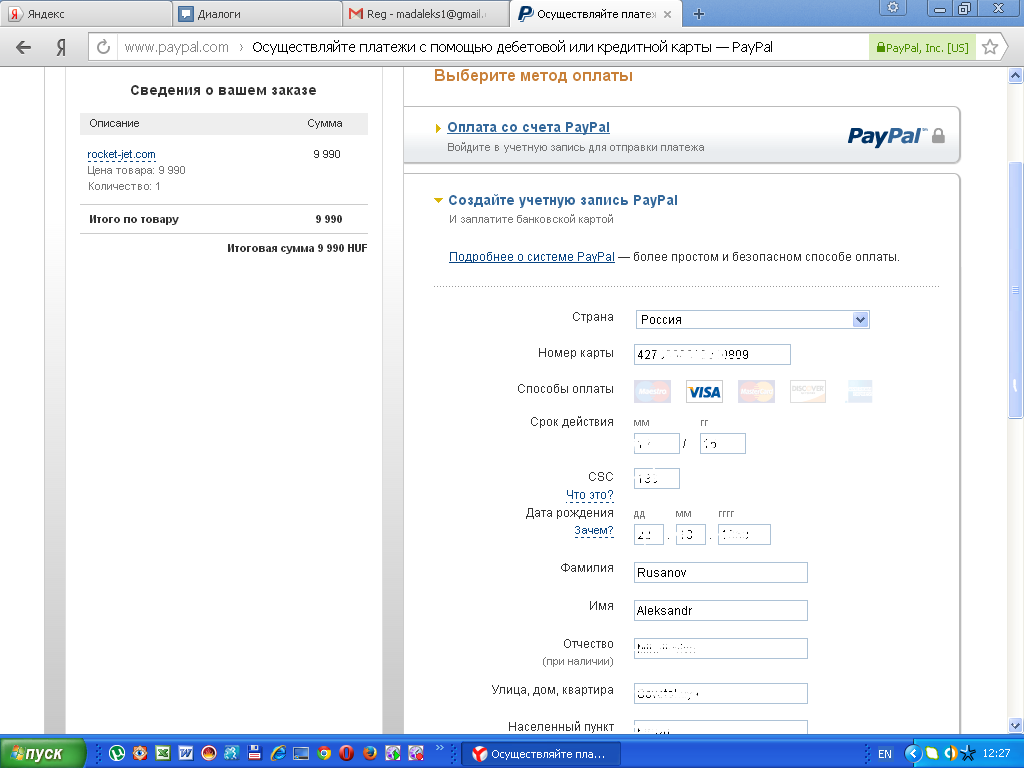Select the active PayPal payment tab
The image size is (1024, 768).
click(596, 14)
